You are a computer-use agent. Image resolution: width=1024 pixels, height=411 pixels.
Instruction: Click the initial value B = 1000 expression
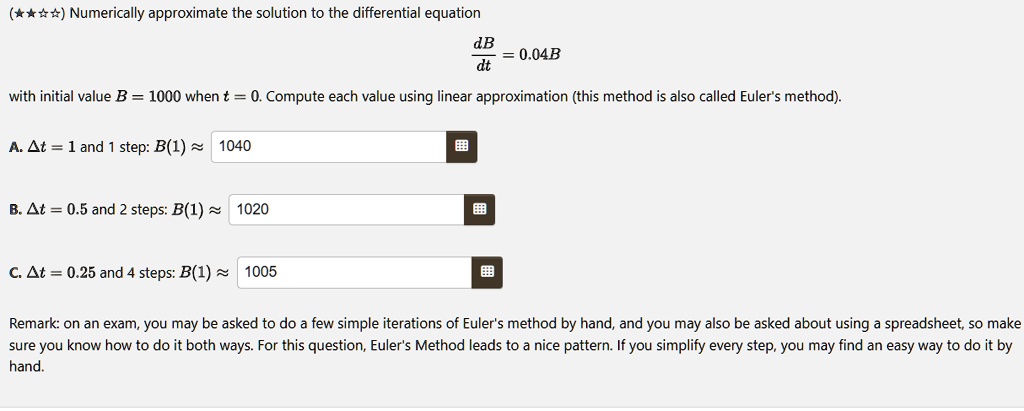[x=148, y=97]
